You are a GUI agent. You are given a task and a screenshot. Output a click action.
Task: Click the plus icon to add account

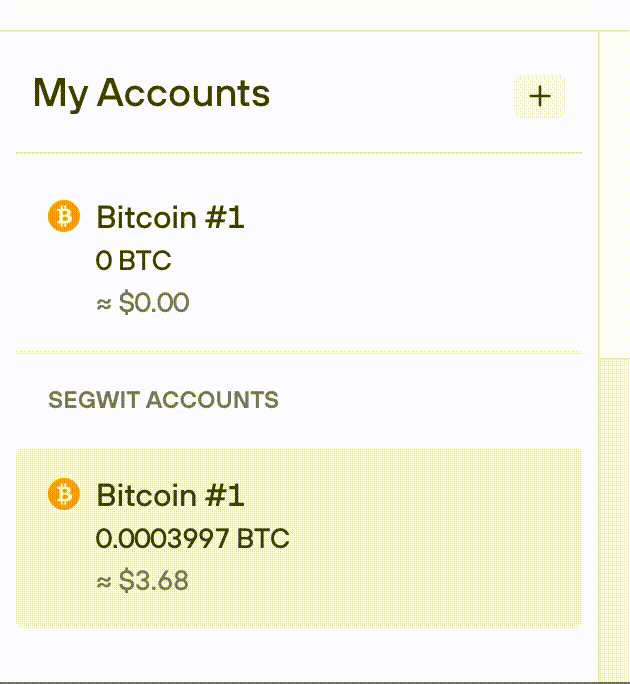point(540,96)
